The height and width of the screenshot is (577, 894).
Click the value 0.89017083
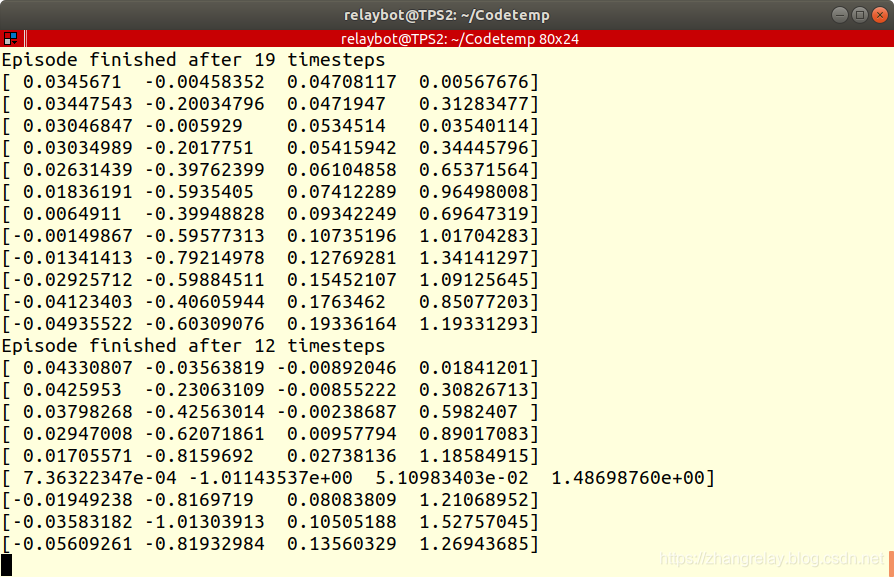(x=474, y=434)
